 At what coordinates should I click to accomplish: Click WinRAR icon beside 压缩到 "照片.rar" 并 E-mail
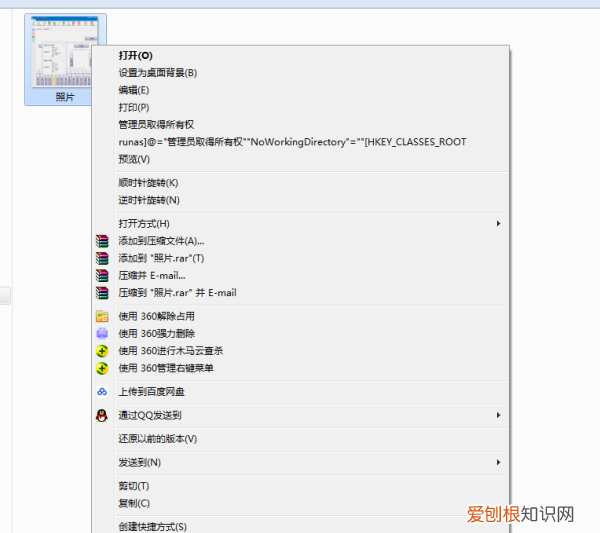click(102, 293)
